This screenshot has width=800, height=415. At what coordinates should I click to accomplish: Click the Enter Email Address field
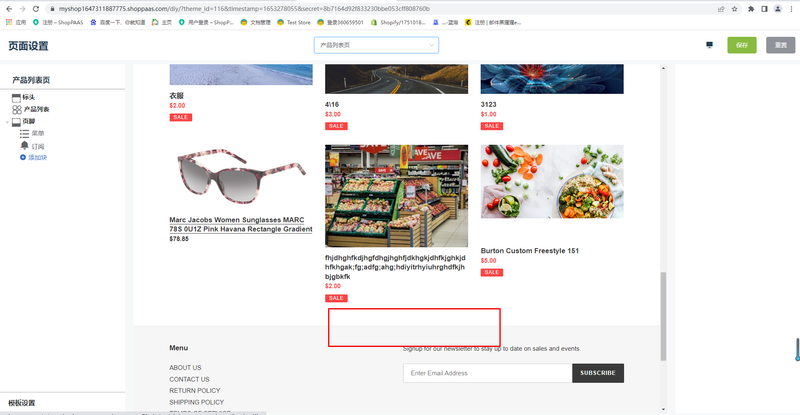(486, 373)
